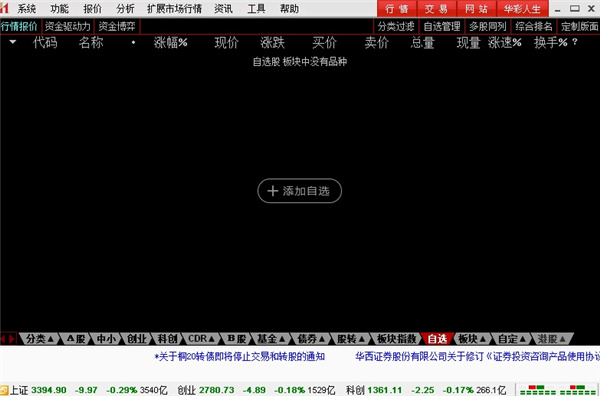Open the 扩展市场行情 menu
This screenshot has width=600, height=396.
[x=174, y=8]
